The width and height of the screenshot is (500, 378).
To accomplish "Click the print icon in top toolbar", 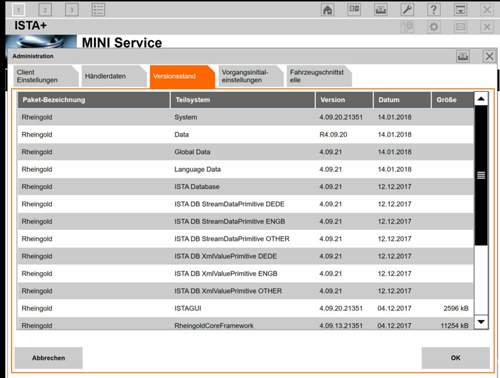I will tap(381, 10).
